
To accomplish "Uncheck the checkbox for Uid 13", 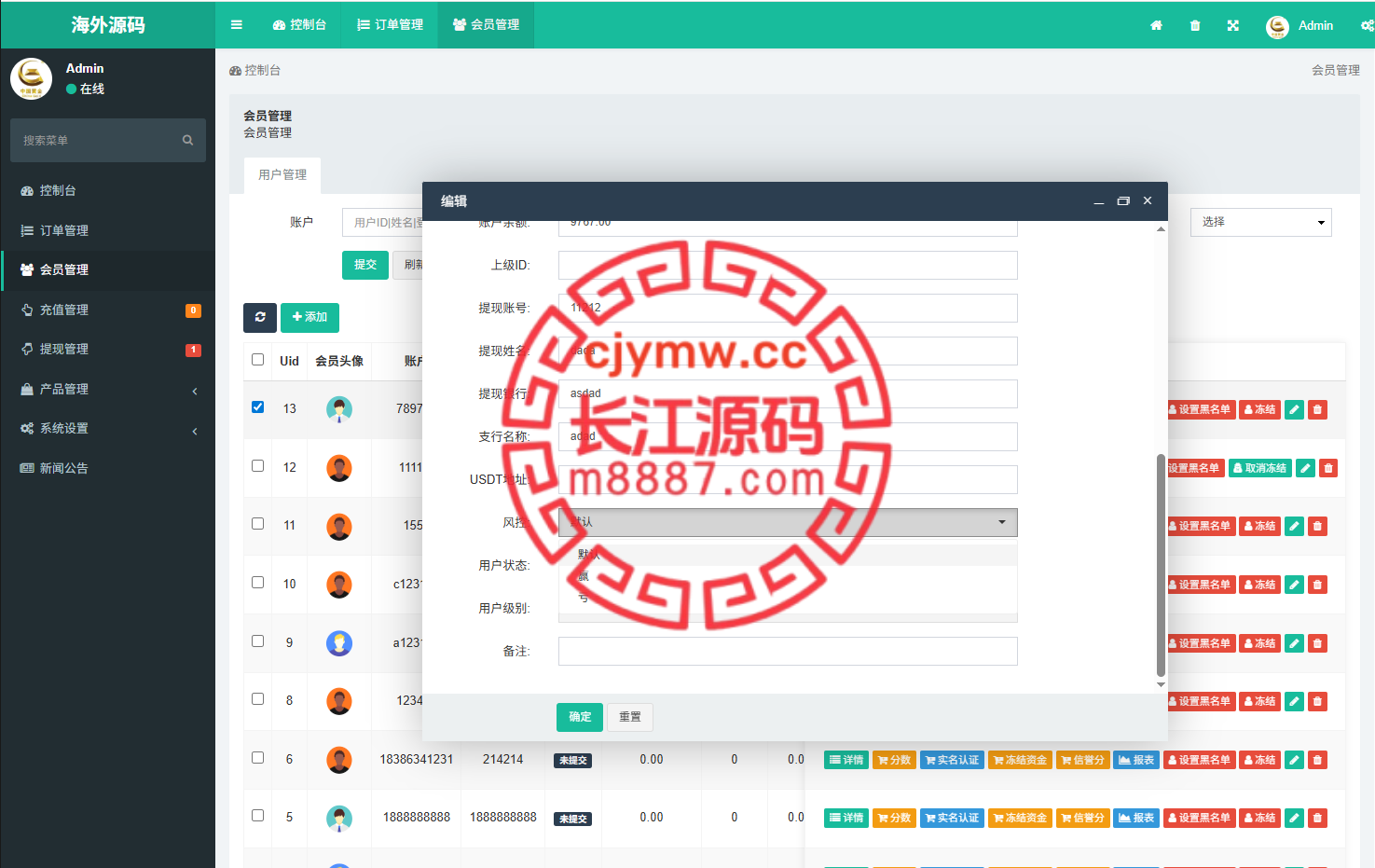I will [258, 407].
